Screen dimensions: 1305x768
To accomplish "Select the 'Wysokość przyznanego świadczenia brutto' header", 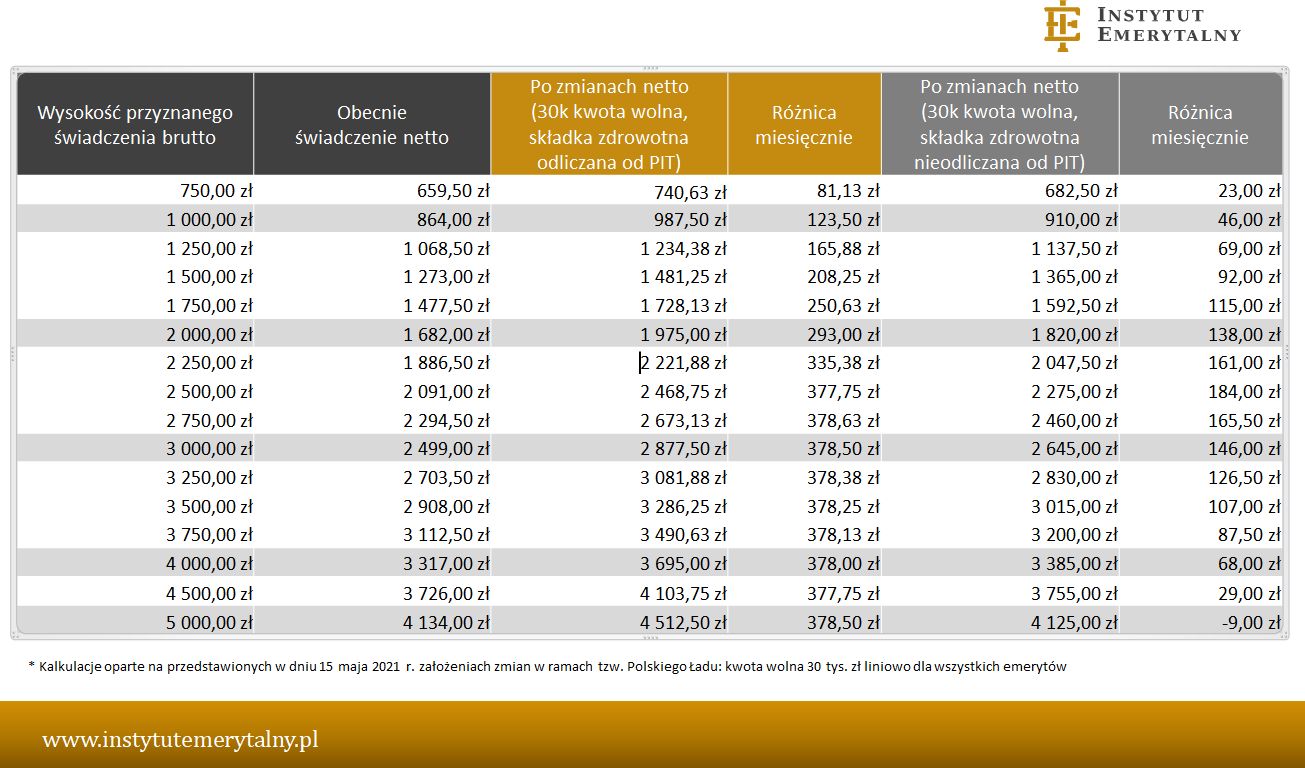I will click(135, 125).
